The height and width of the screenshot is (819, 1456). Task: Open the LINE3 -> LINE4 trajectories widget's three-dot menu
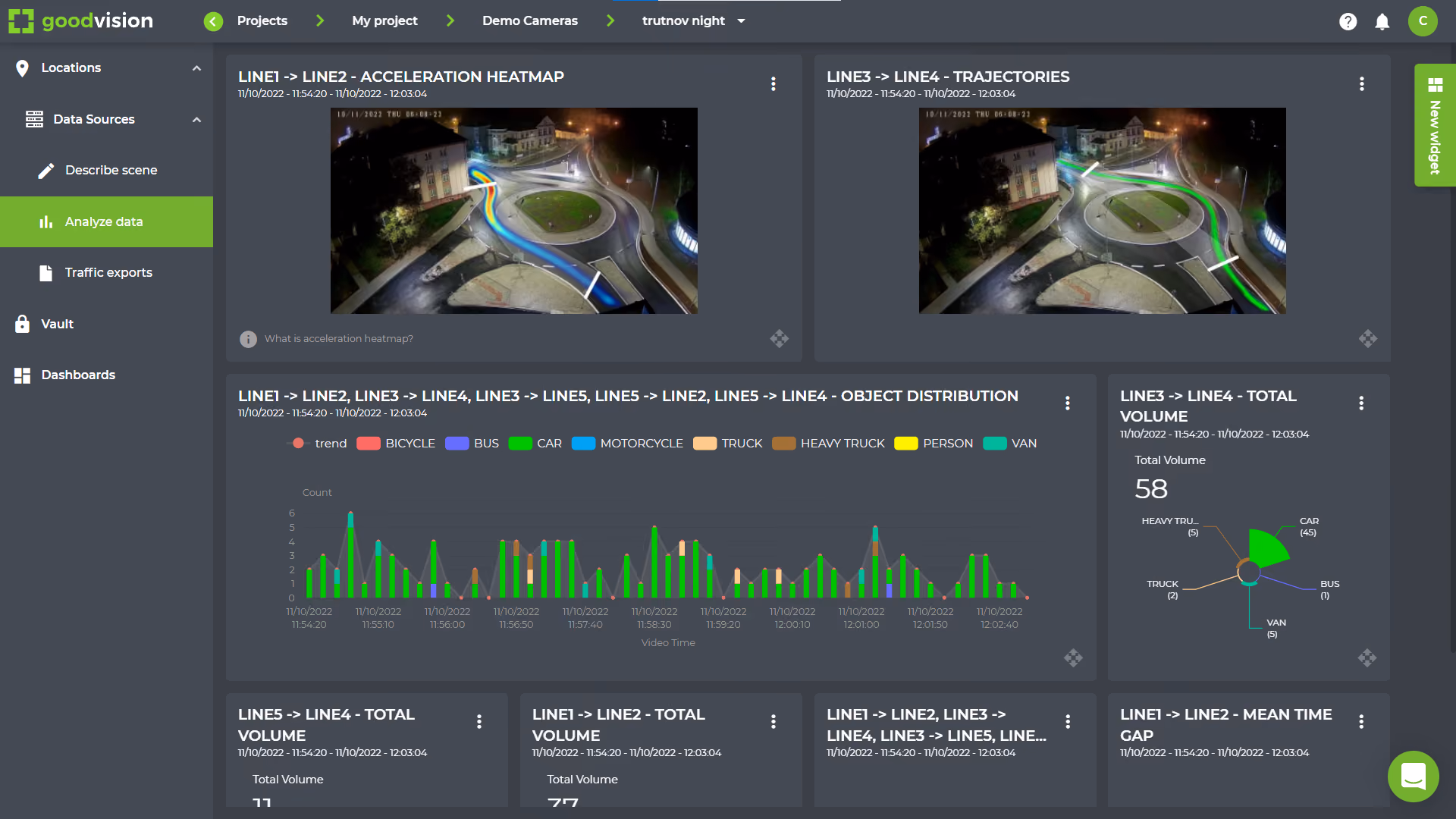[x=1362, y=83]
